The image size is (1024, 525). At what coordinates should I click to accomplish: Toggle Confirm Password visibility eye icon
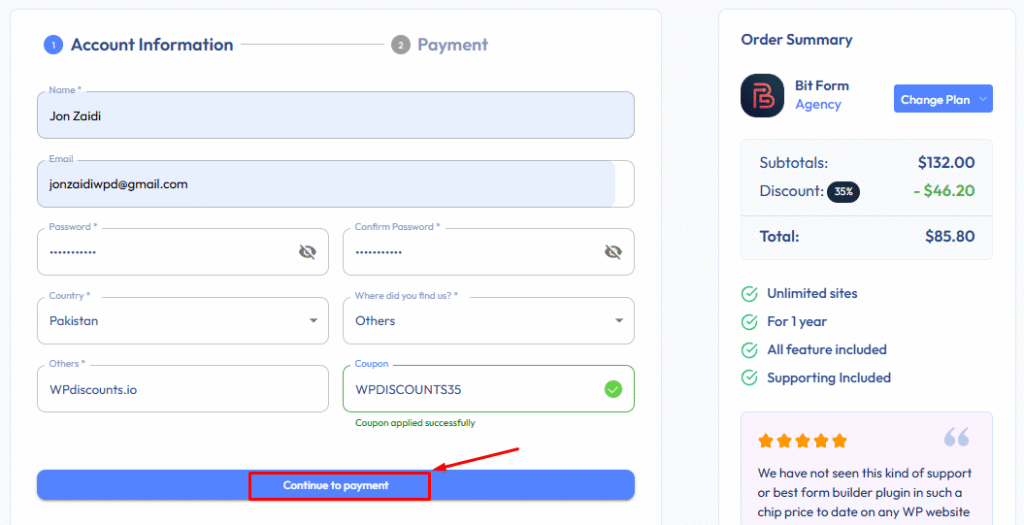613,252
